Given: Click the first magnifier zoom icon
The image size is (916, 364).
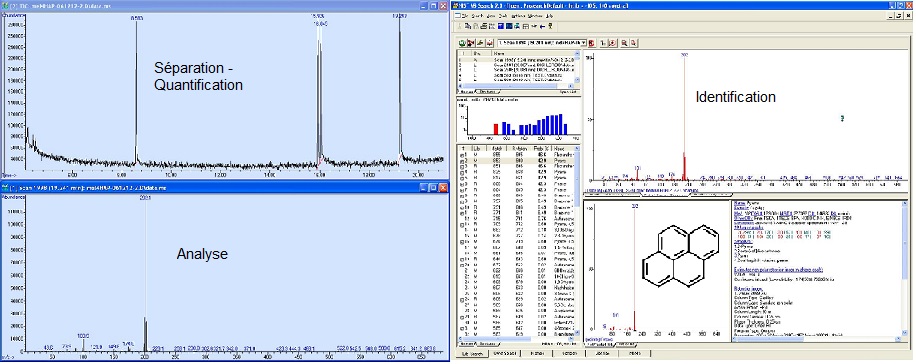Looking at the screenshot, I should point(624,43).
